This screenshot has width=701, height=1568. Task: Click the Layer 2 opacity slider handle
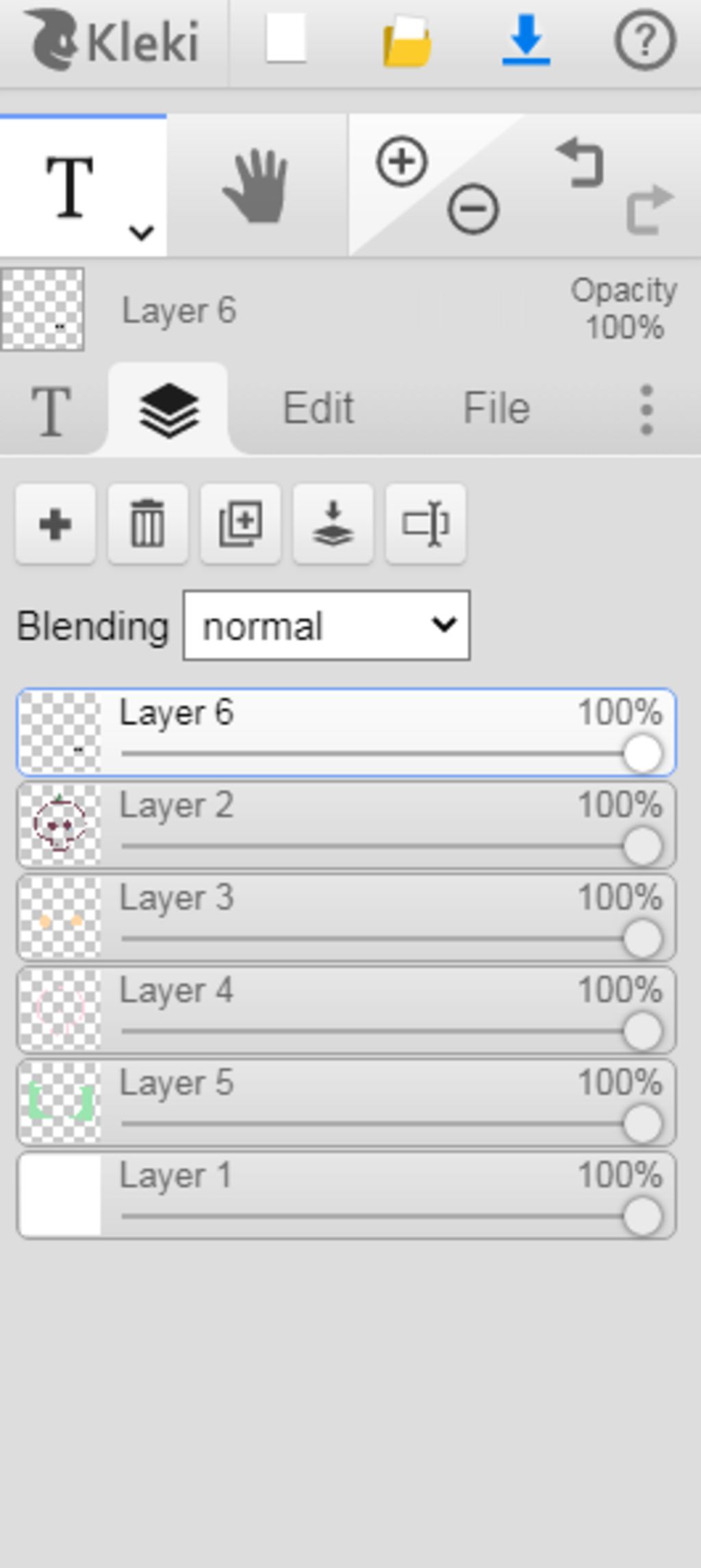[x=642, y=847]
